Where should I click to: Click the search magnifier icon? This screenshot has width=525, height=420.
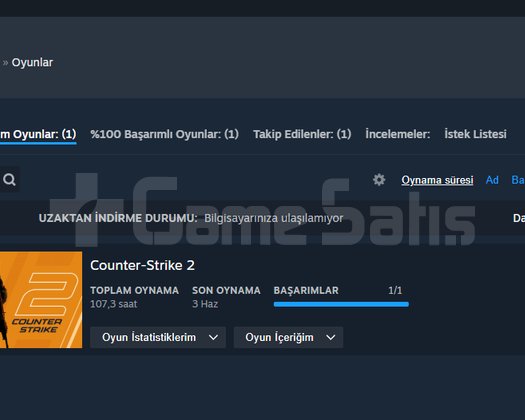pyautogui.click(x=9, y=180)
